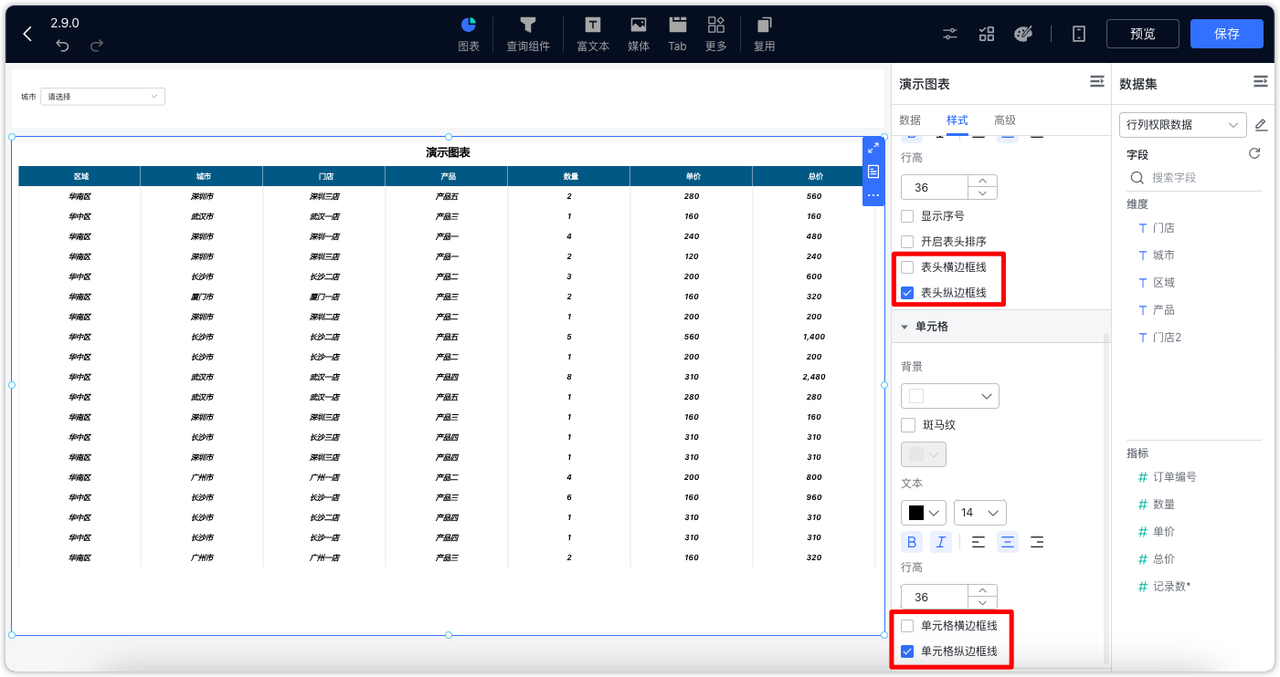Switch to the 数据 data tab
This screenshot has width=1280, height=677.
(x=910, y=120)
